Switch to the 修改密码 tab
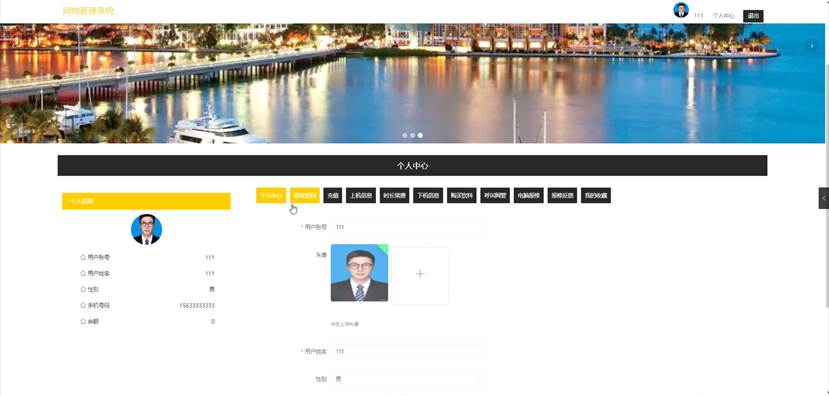 click(x=305, y=196)
